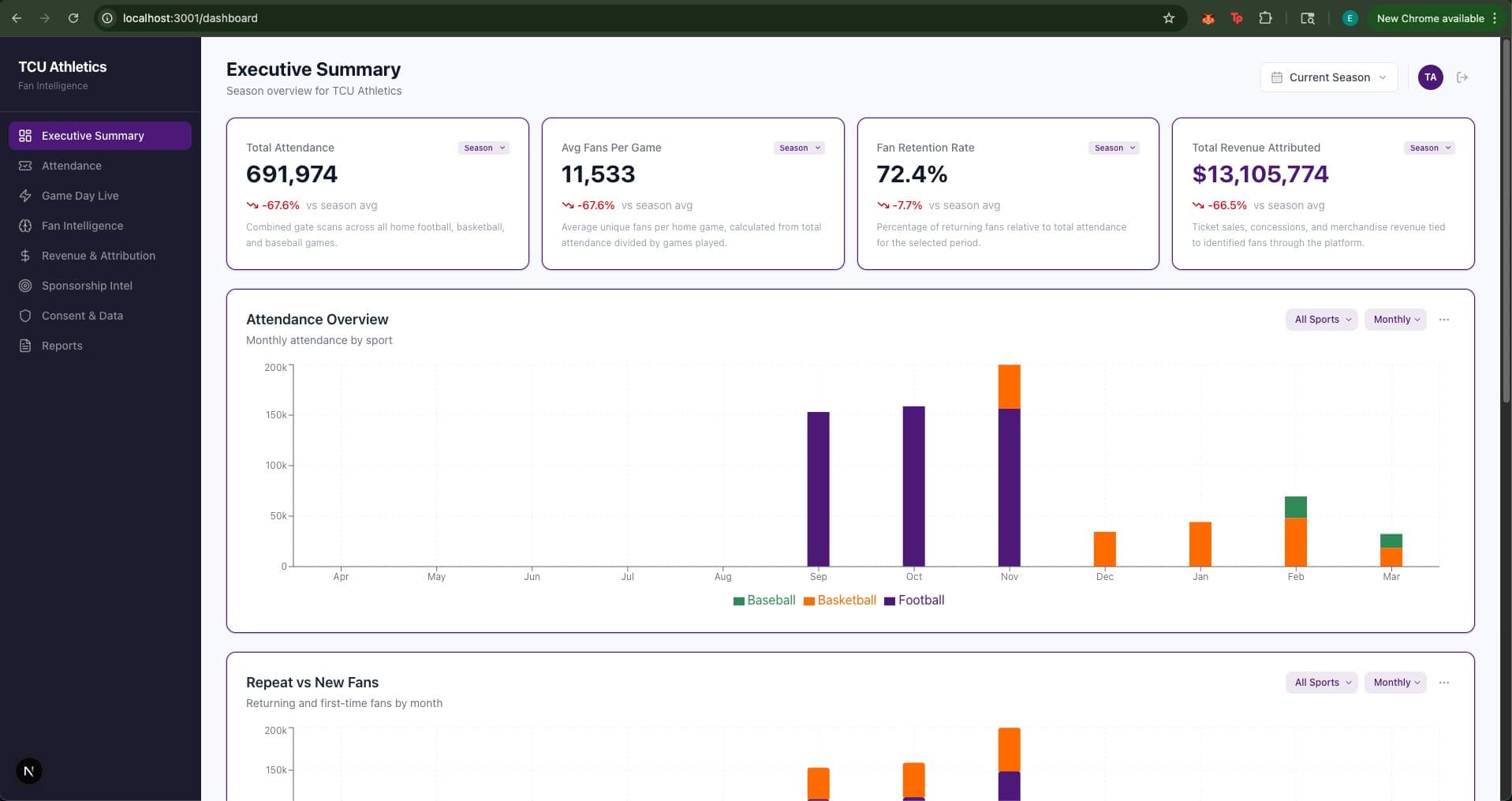Expand Monthly filter in Repeat vs New Fans
Image resolution: width=1512 pixels, height=801 pixels.
tap(1395, 683)
